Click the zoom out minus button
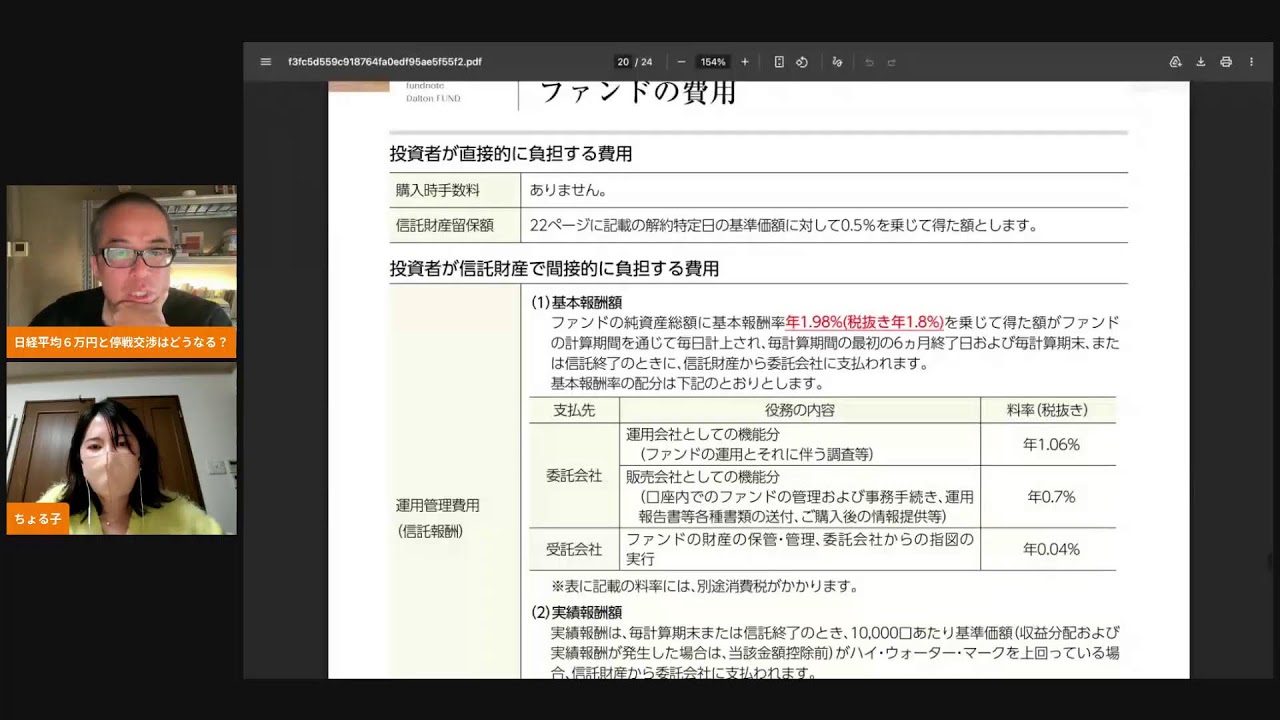Image resolution: width=1280 pixels, height=720 pixels. click(681, 62)
